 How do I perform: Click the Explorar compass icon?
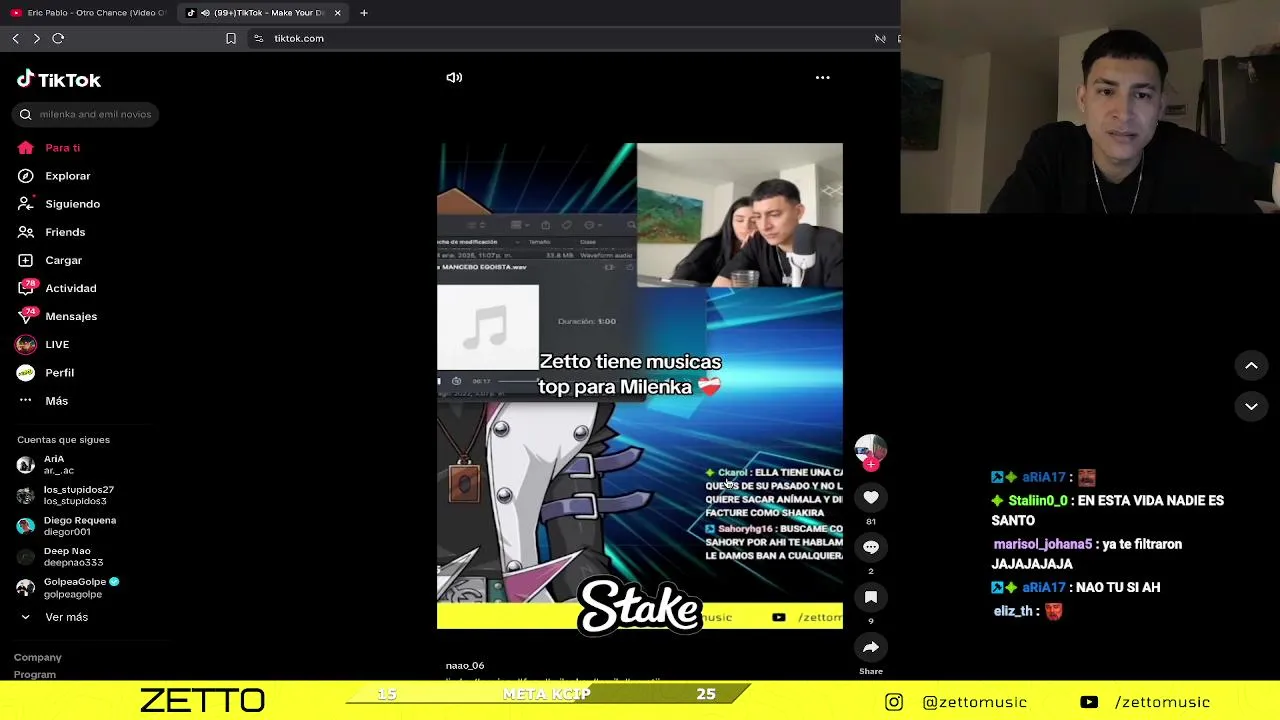(26, 176)
